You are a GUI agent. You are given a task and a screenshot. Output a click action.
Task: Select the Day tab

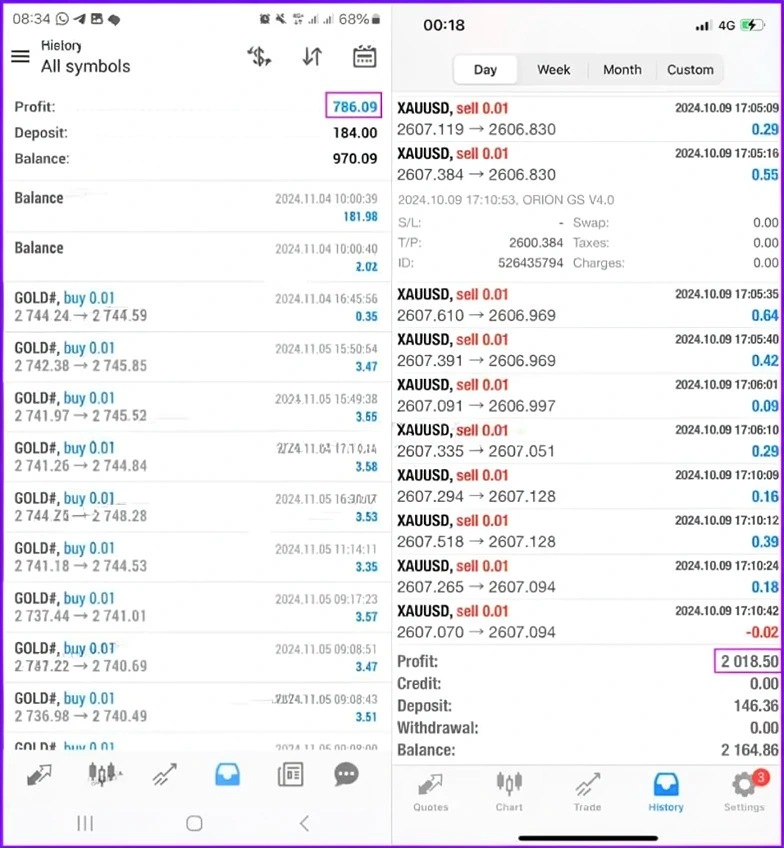pos(485,70)
